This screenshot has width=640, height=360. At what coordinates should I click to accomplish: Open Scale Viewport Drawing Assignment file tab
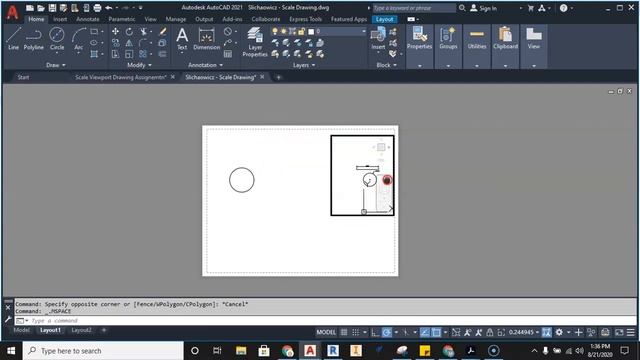121,77
